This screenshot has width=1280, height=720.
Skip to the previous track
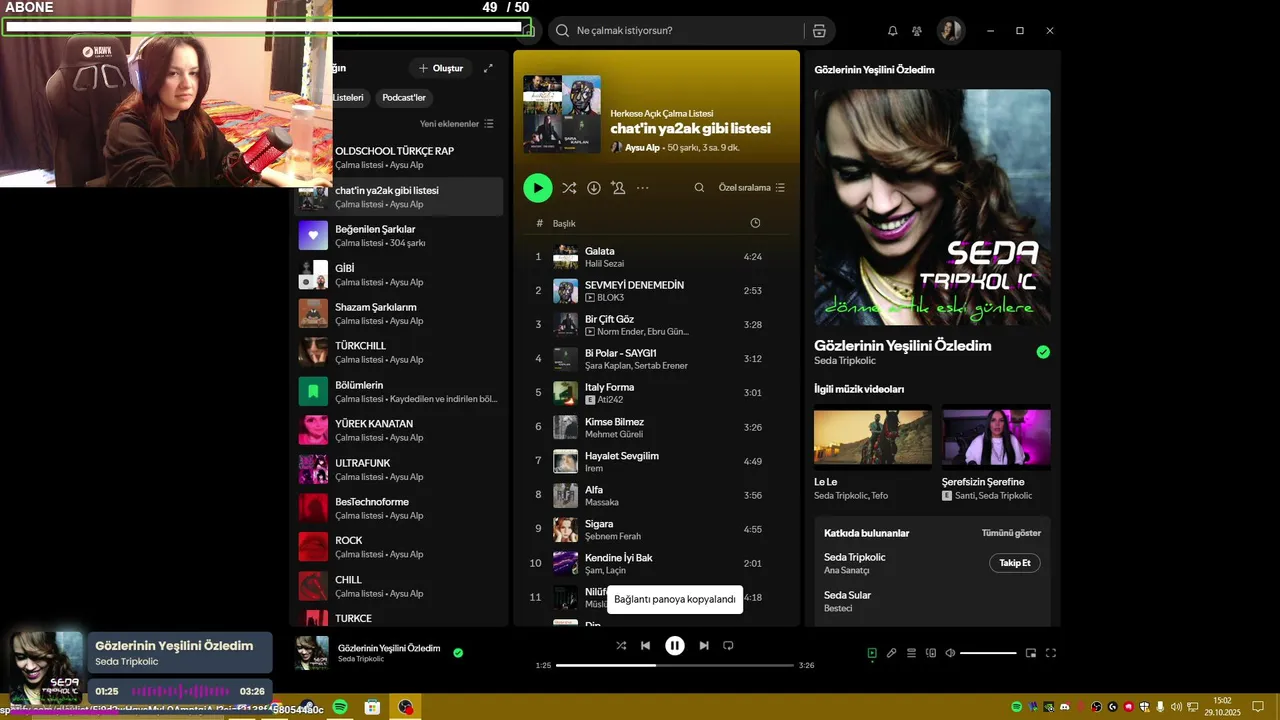click(646, 646)
